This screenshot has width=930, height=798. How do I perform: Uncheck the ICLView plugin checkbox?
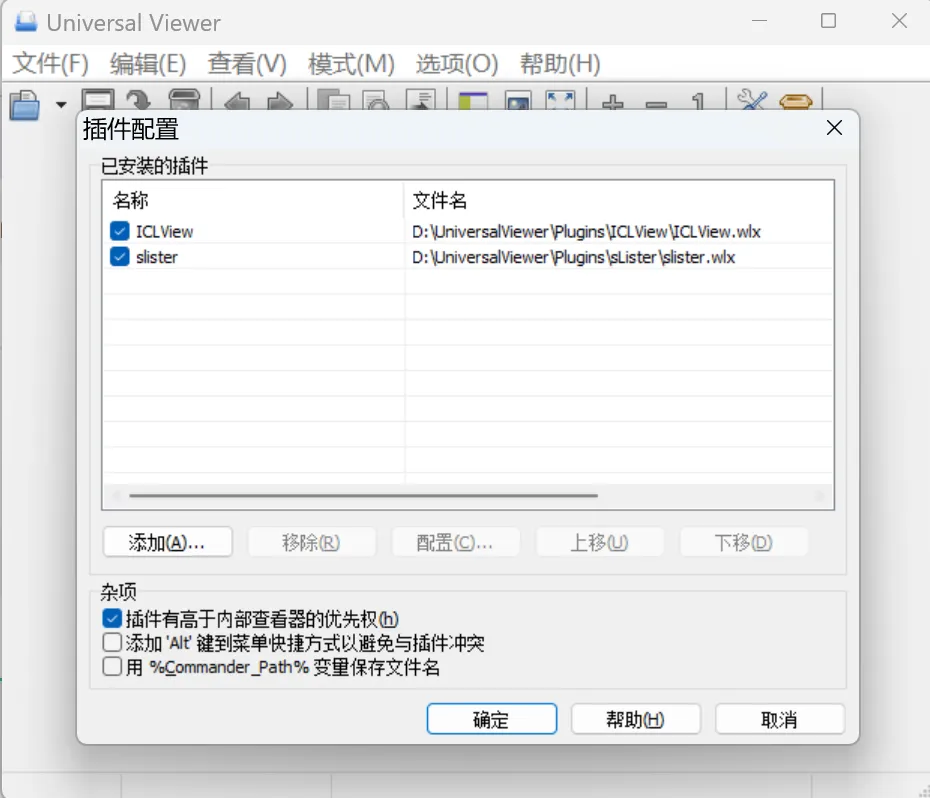point(120,231)
